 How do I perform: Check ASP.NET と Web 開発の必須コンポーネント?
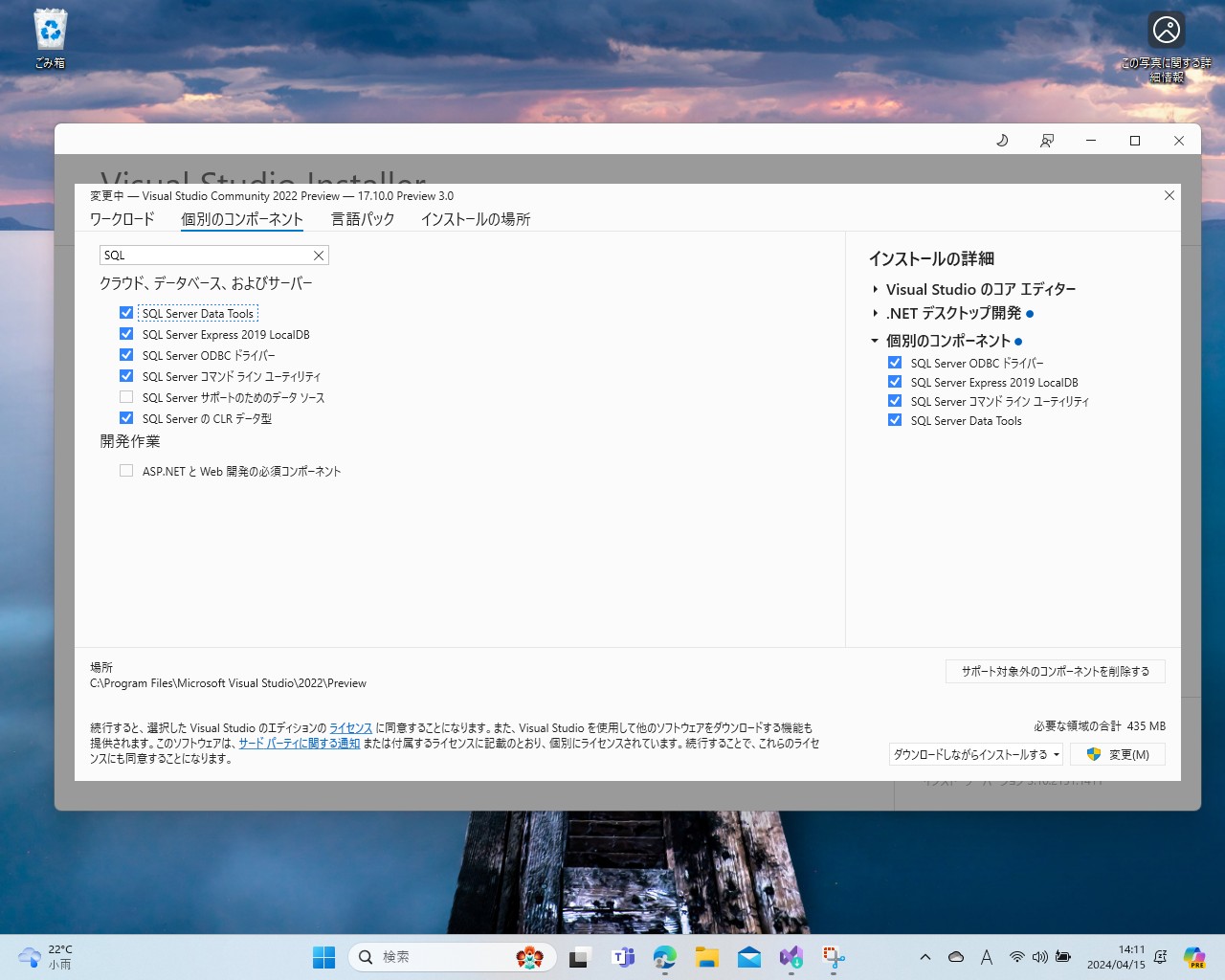(125, 470)
